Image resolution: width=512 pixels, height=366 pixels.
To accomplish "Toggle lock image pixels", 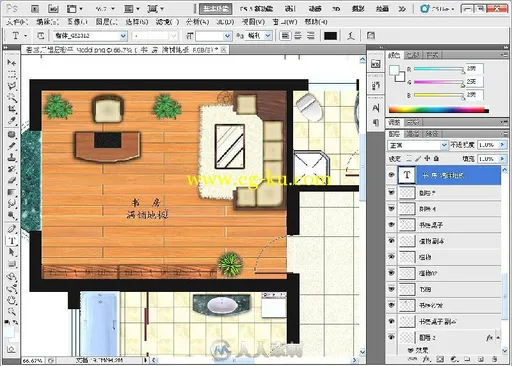I will 418,159.
